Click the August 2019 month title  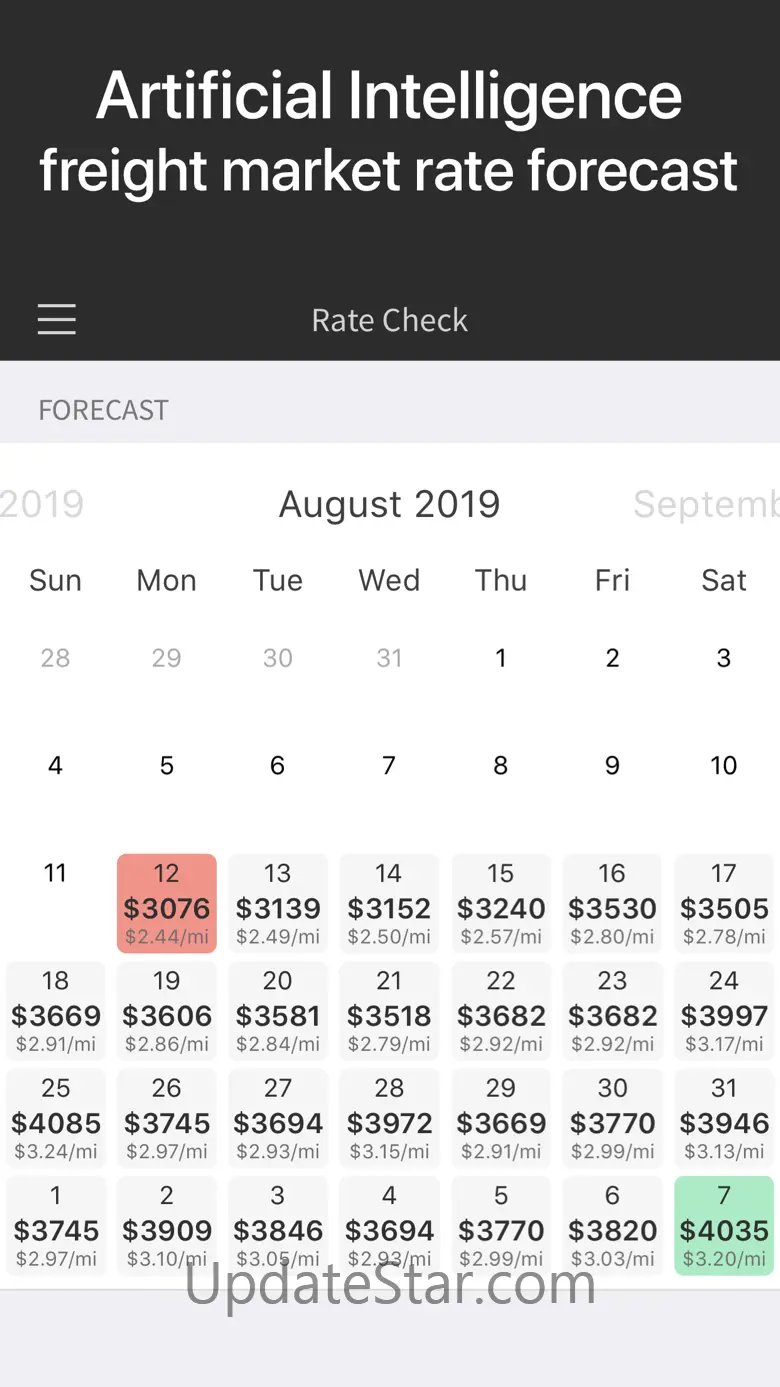pos(389,504)
